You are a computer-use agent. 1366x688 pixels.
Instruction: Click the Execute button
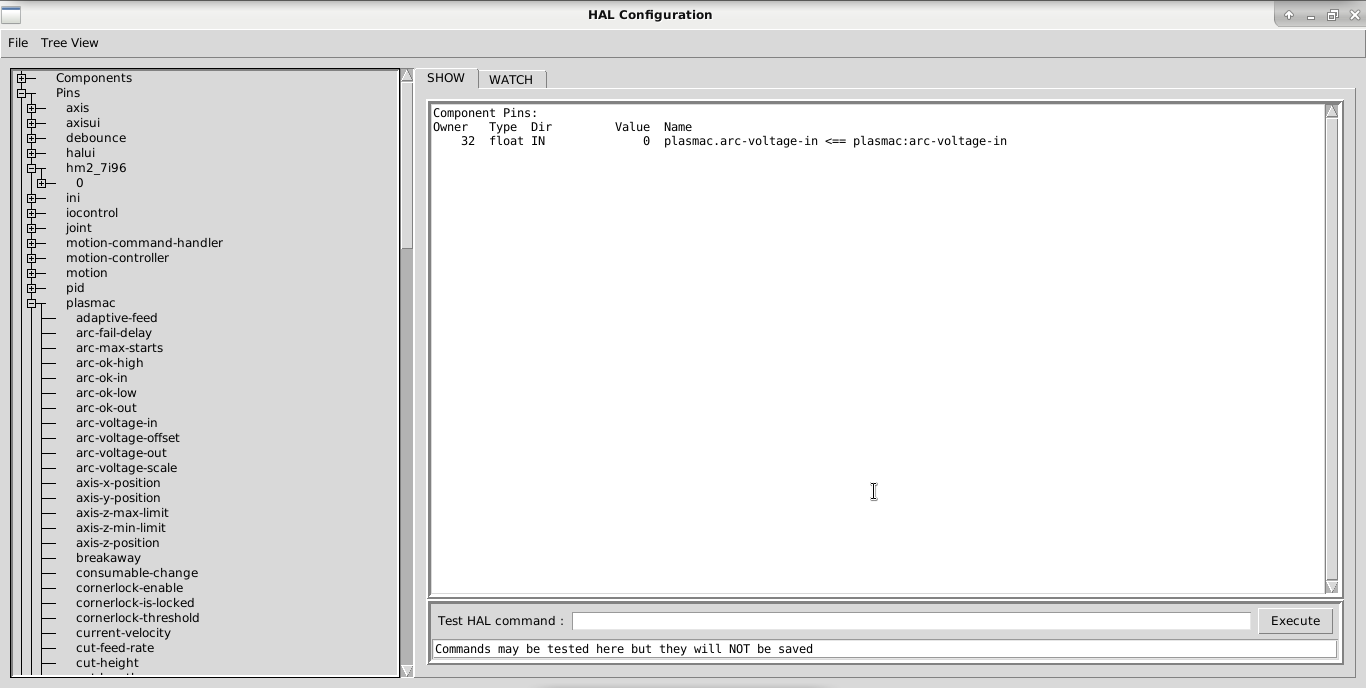[x=1295, y=621]
